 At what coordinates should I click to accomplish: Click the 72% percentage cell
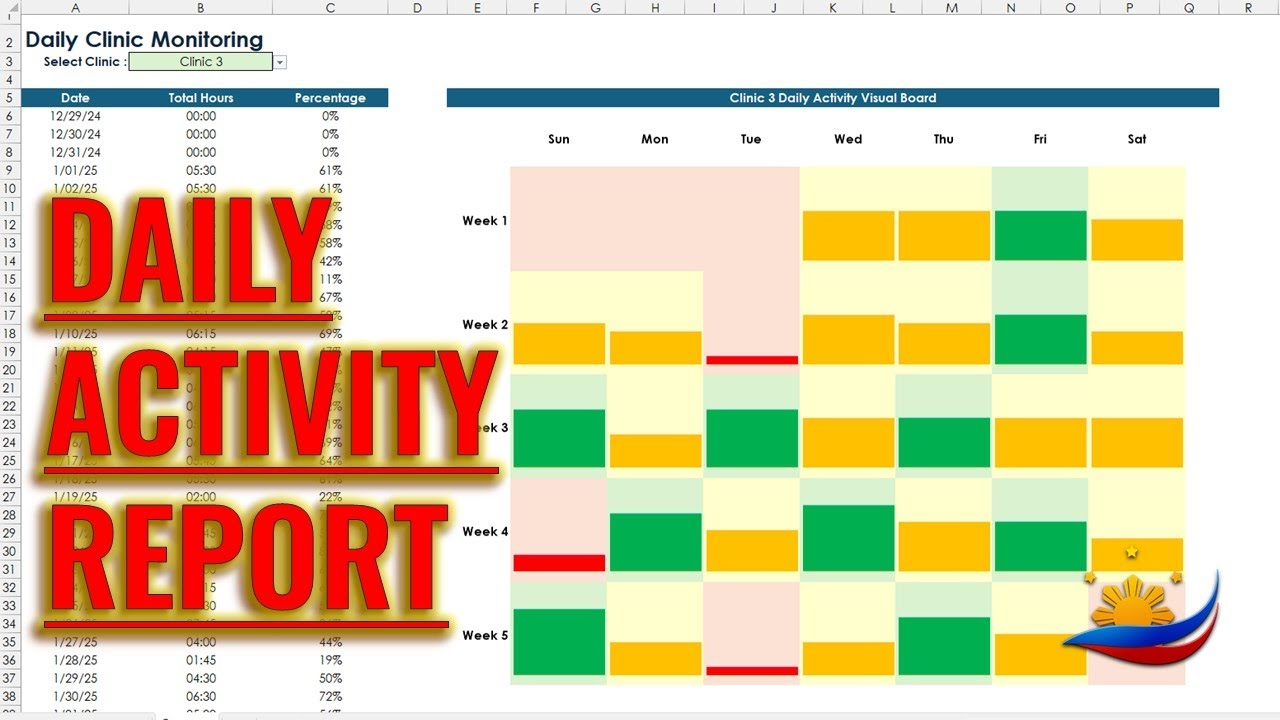[330, 696]
